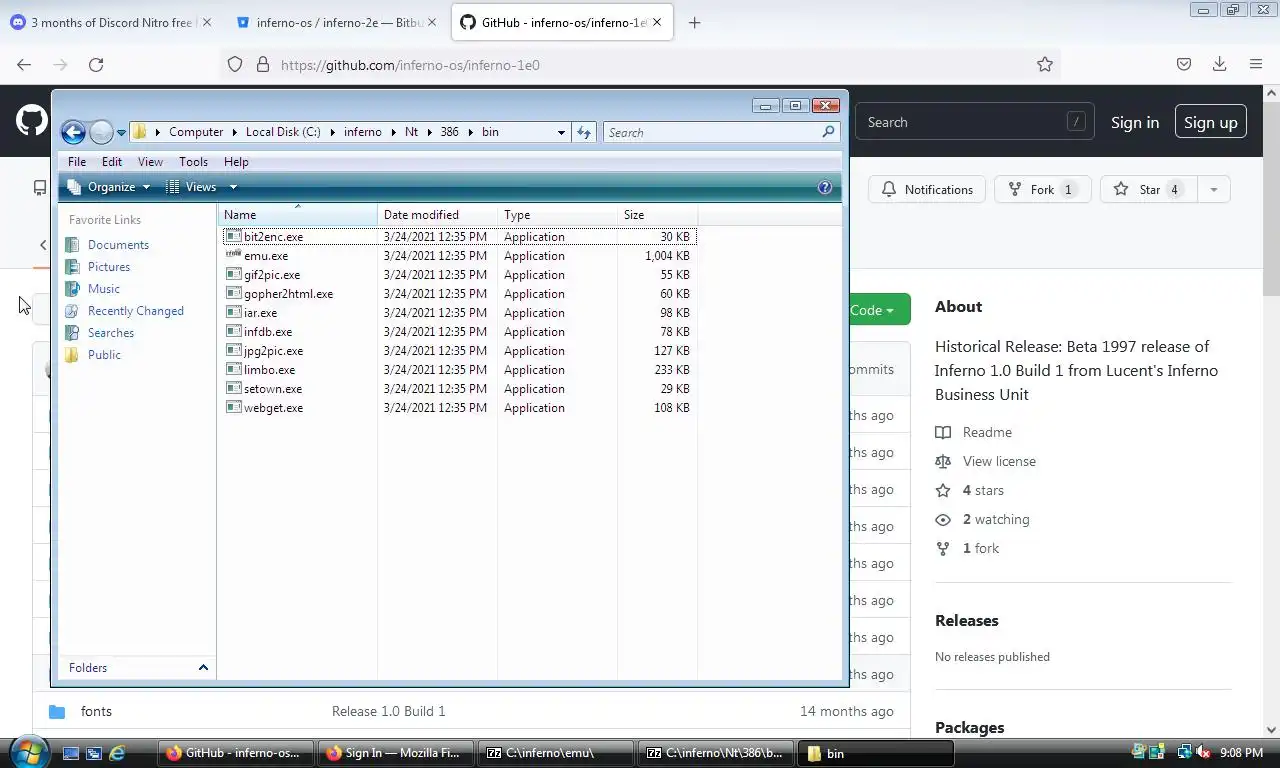Switch to the inferno-2e Bitbucket tab

(339, 22)
